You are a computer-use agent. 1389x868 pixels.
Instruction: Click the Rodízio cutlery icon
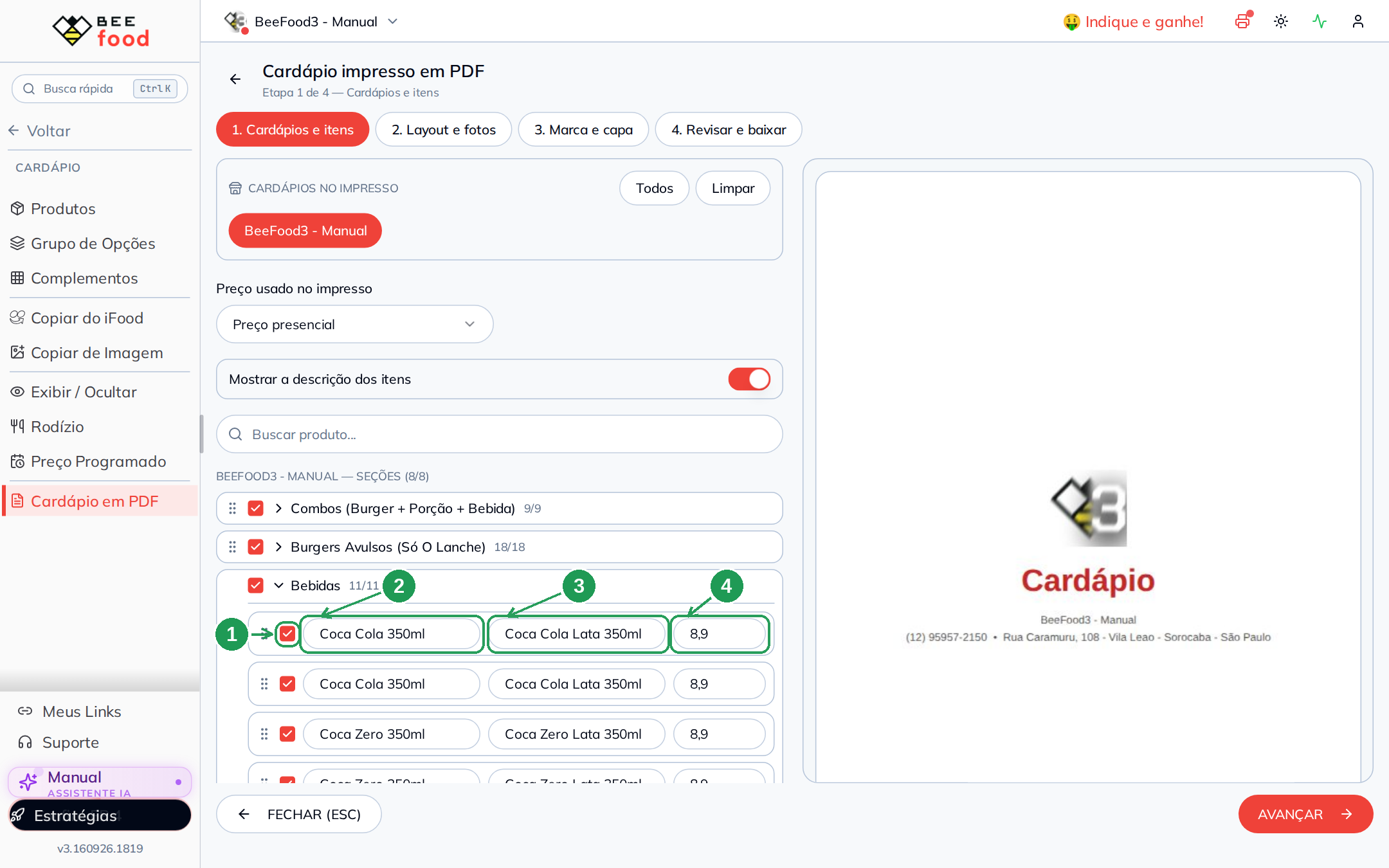(17, 426)
